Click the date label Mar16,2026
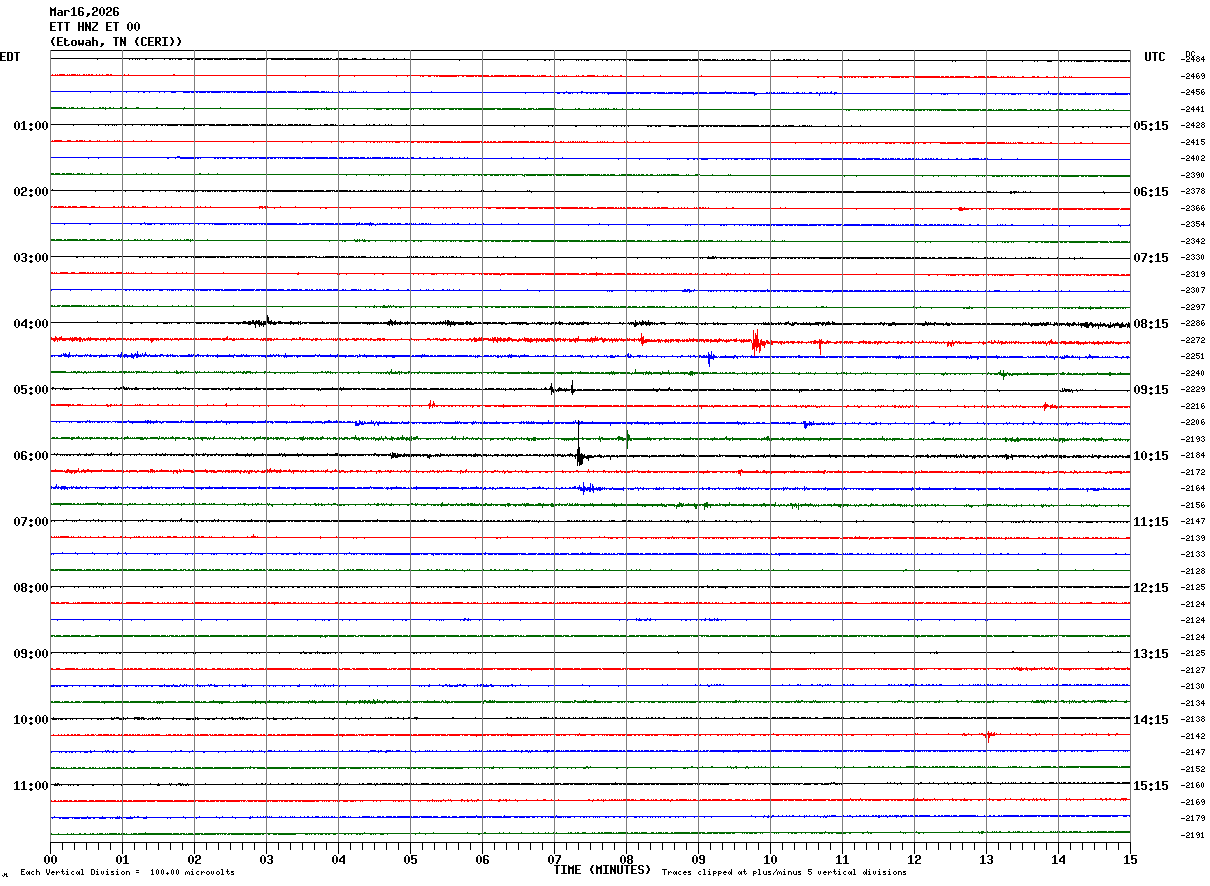1210x886 pixels. [x=84, y=12]
